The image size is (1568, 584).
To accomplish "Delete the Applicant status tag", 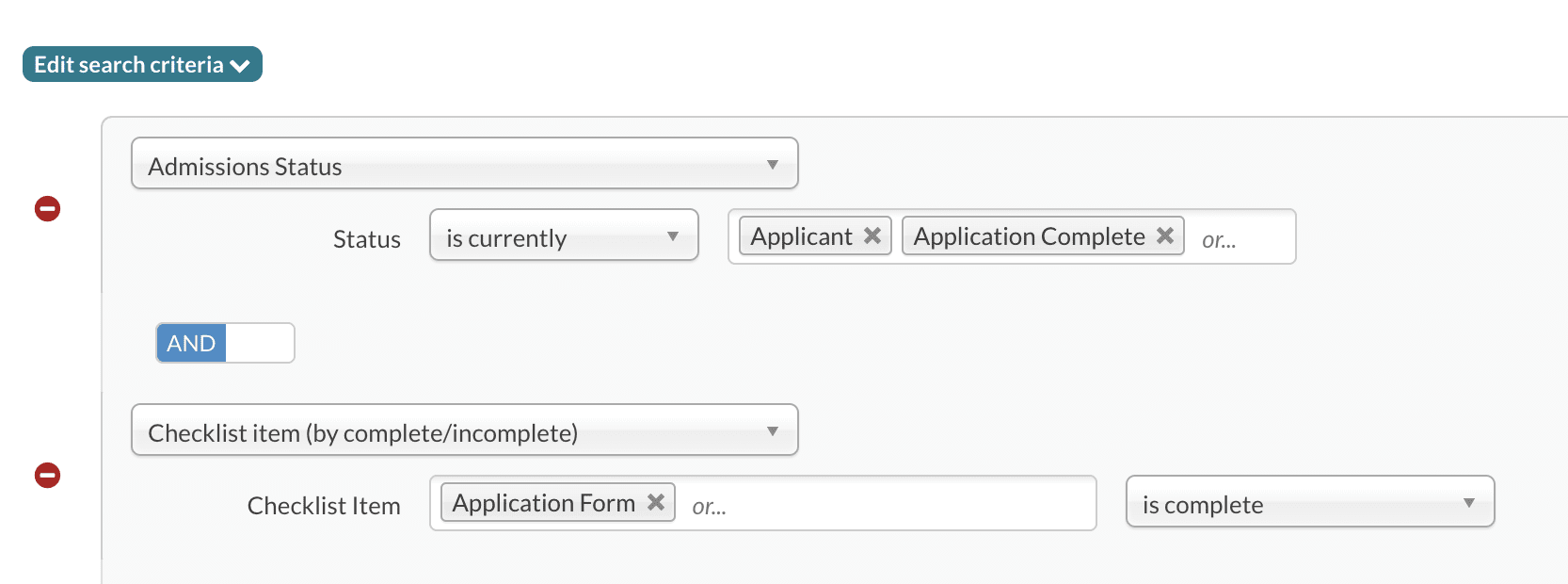I will [872, 235].
